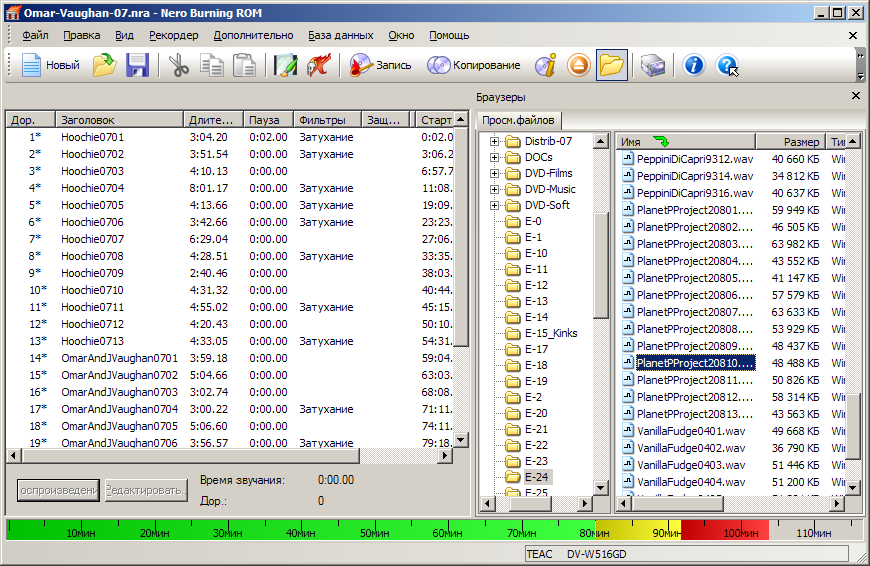
Task: Sort tracks by Пауза column header
Action: tap(269, 119)
